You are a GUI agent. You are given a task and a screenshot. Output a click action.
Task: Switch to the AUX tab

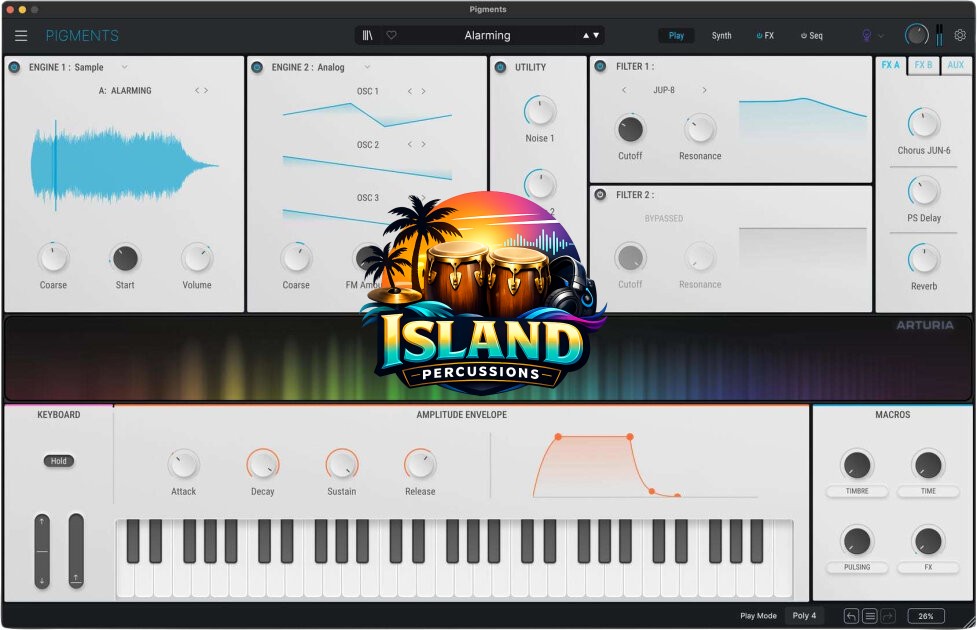tap(955, 65)
